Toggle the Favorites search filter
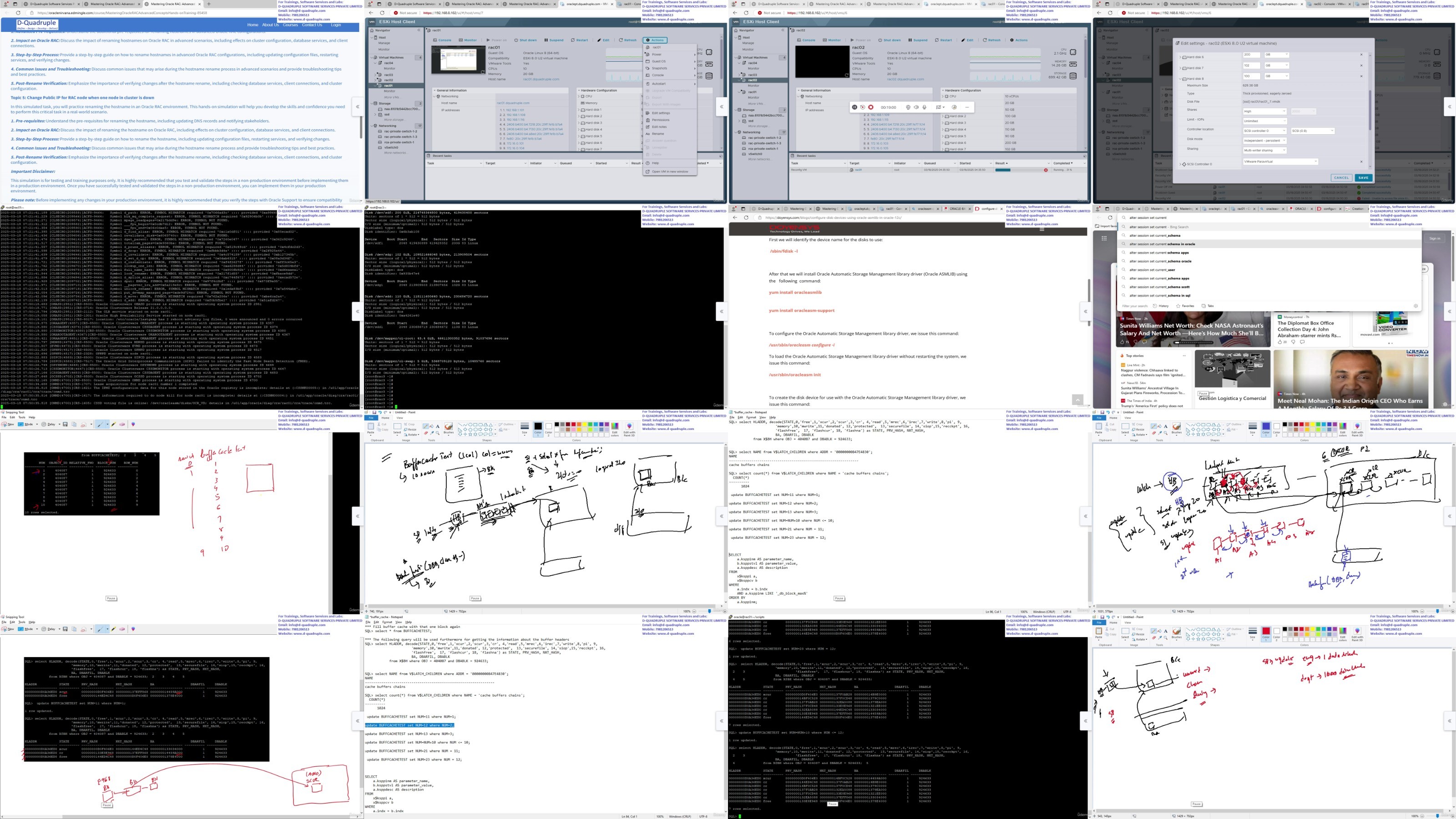This screenshot has width=1456, height=819. coord(1185,306)
